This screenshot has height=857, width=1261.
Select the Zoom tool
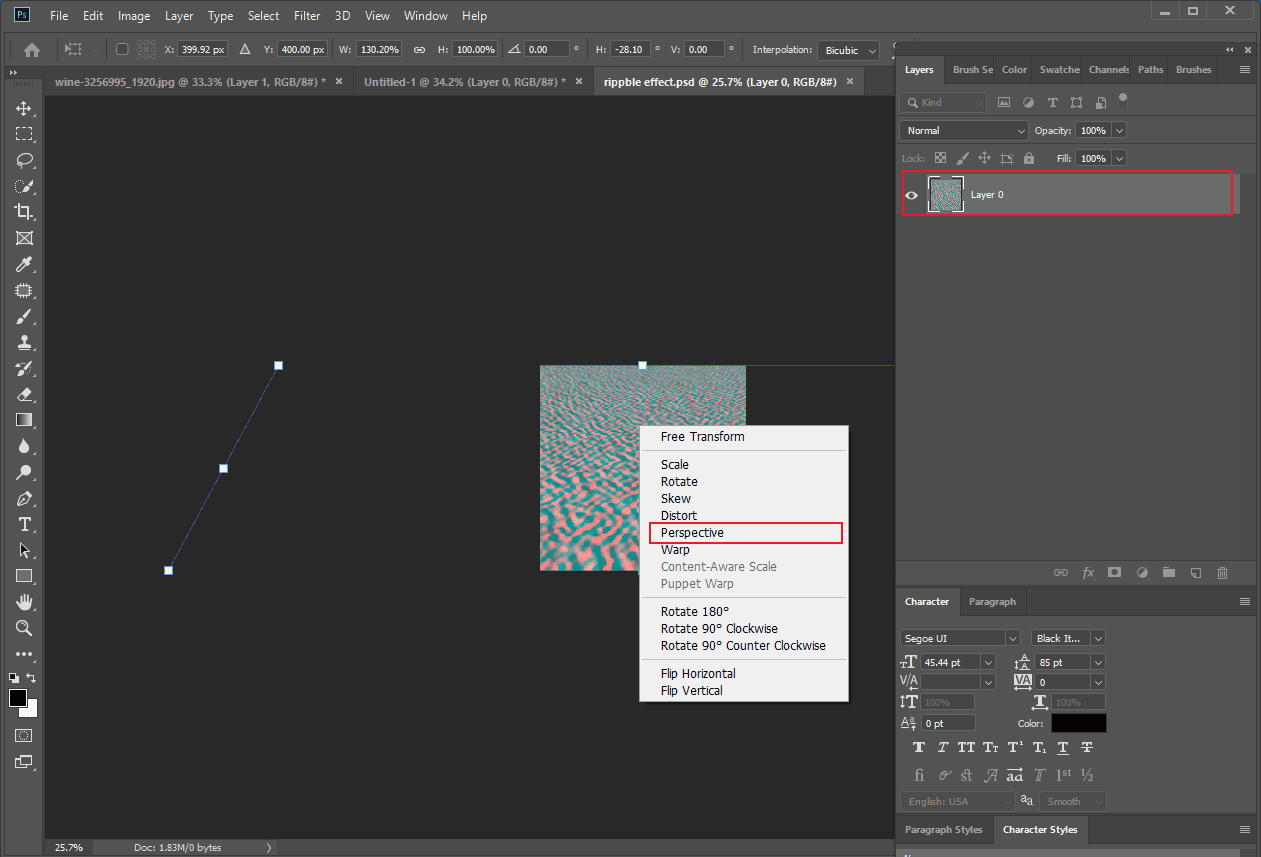(24, 628)
